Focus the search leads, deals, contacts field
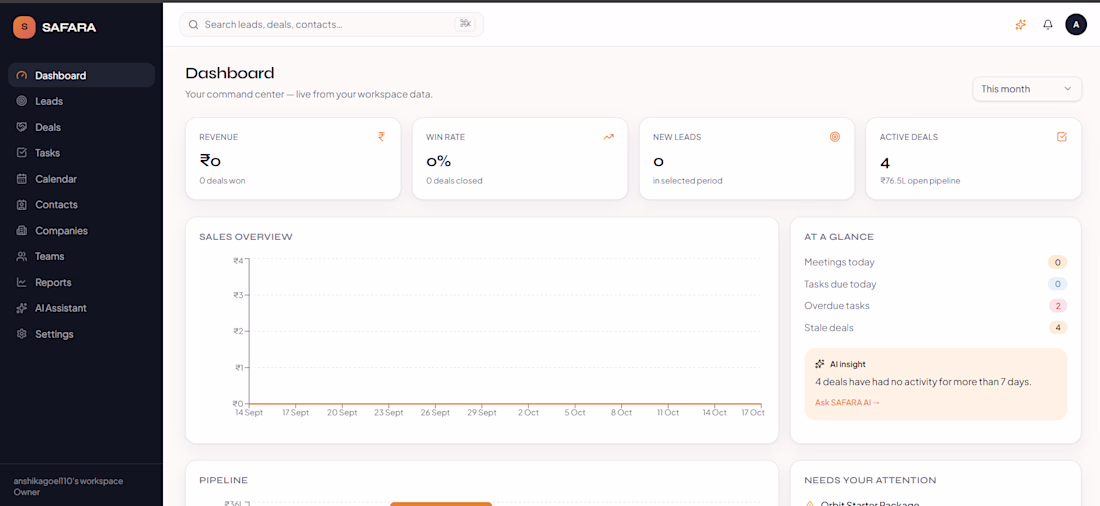 point(331,25)
